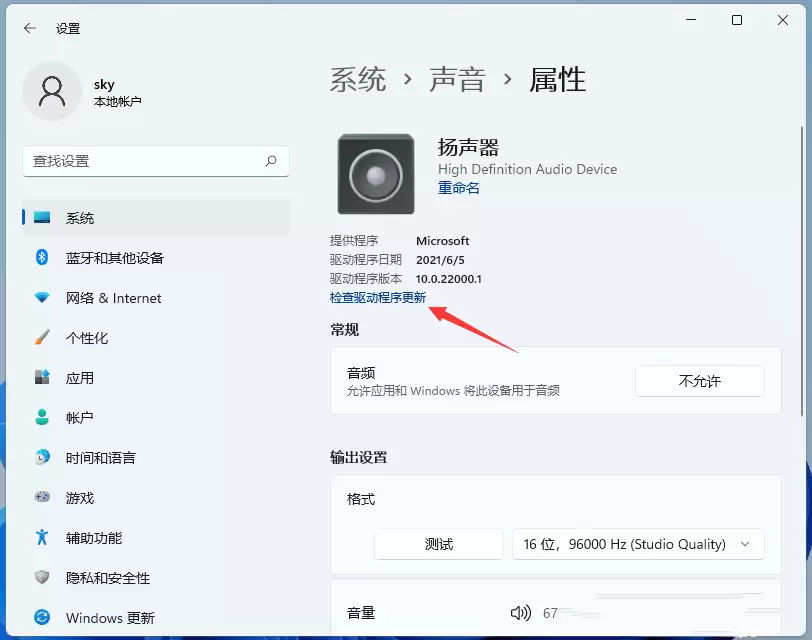Click the speaker volume icon beside 音量
Viewport: 812px width, 640px height.
point(521,614)
